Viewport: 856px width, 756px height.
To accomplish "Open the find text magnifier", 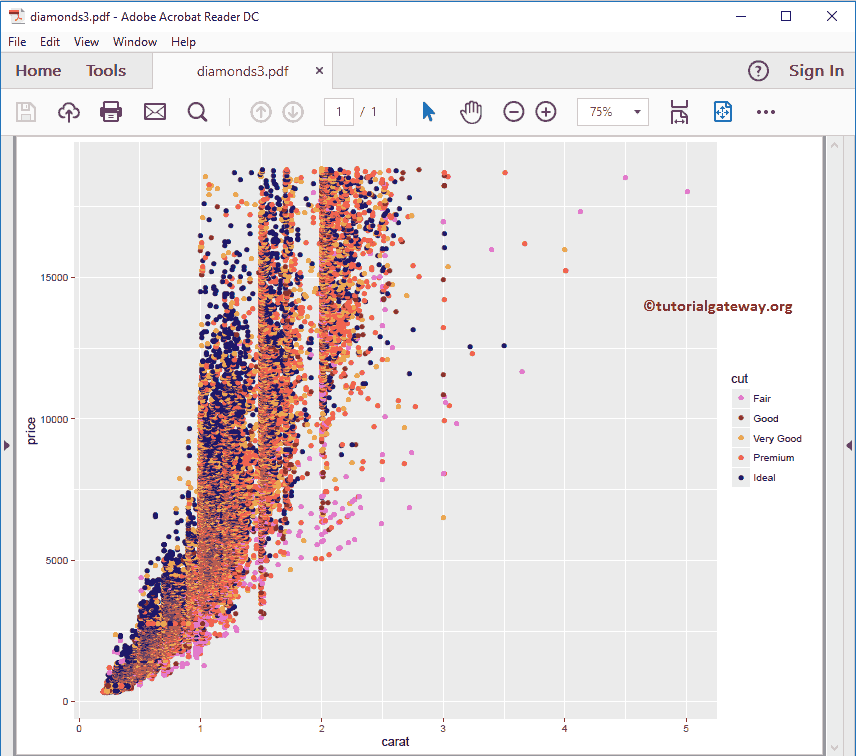I will pos(198,112).
